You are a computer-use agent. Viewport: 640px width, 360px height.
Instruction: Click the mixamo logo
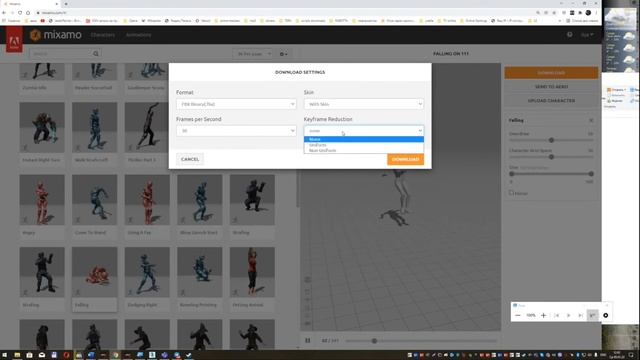point(56,35)
